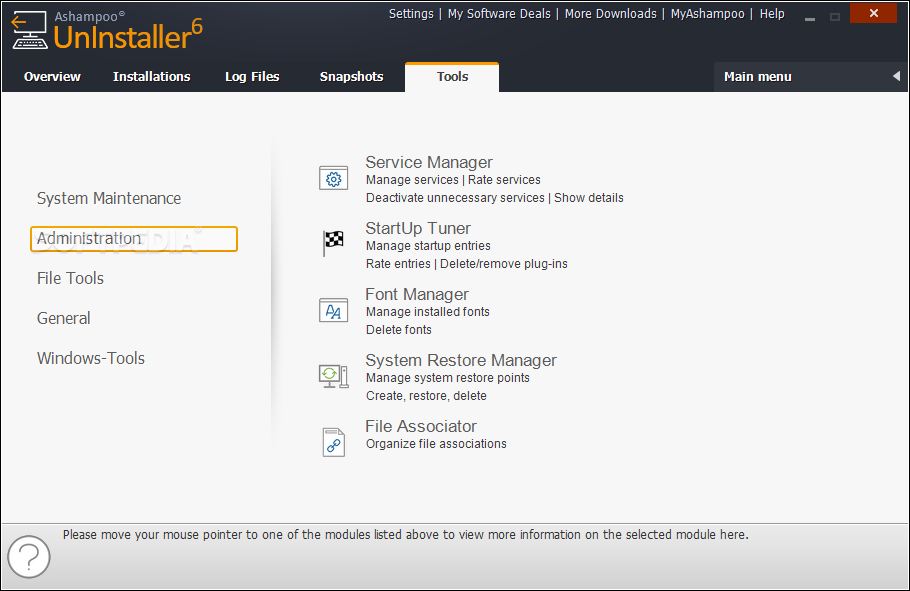Open the MyAshampoo link
This screenshot has width=910, height=591.
707,14
